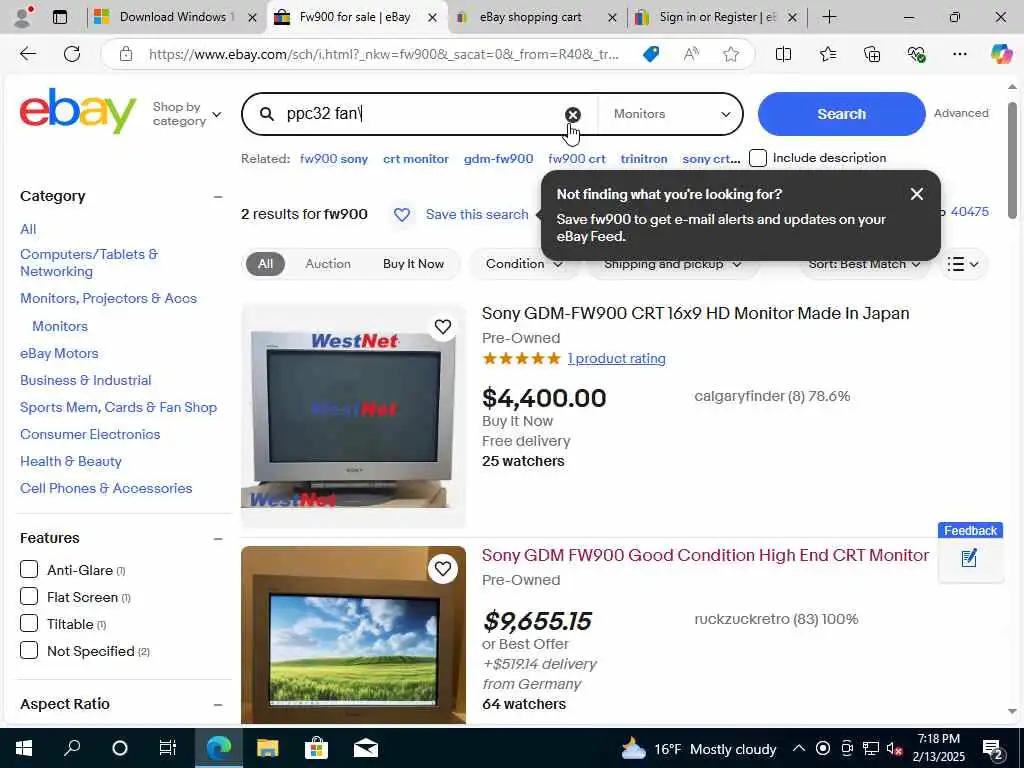Open split screen icon
The width and height of the screenshot is (1024, 768).
783,54
